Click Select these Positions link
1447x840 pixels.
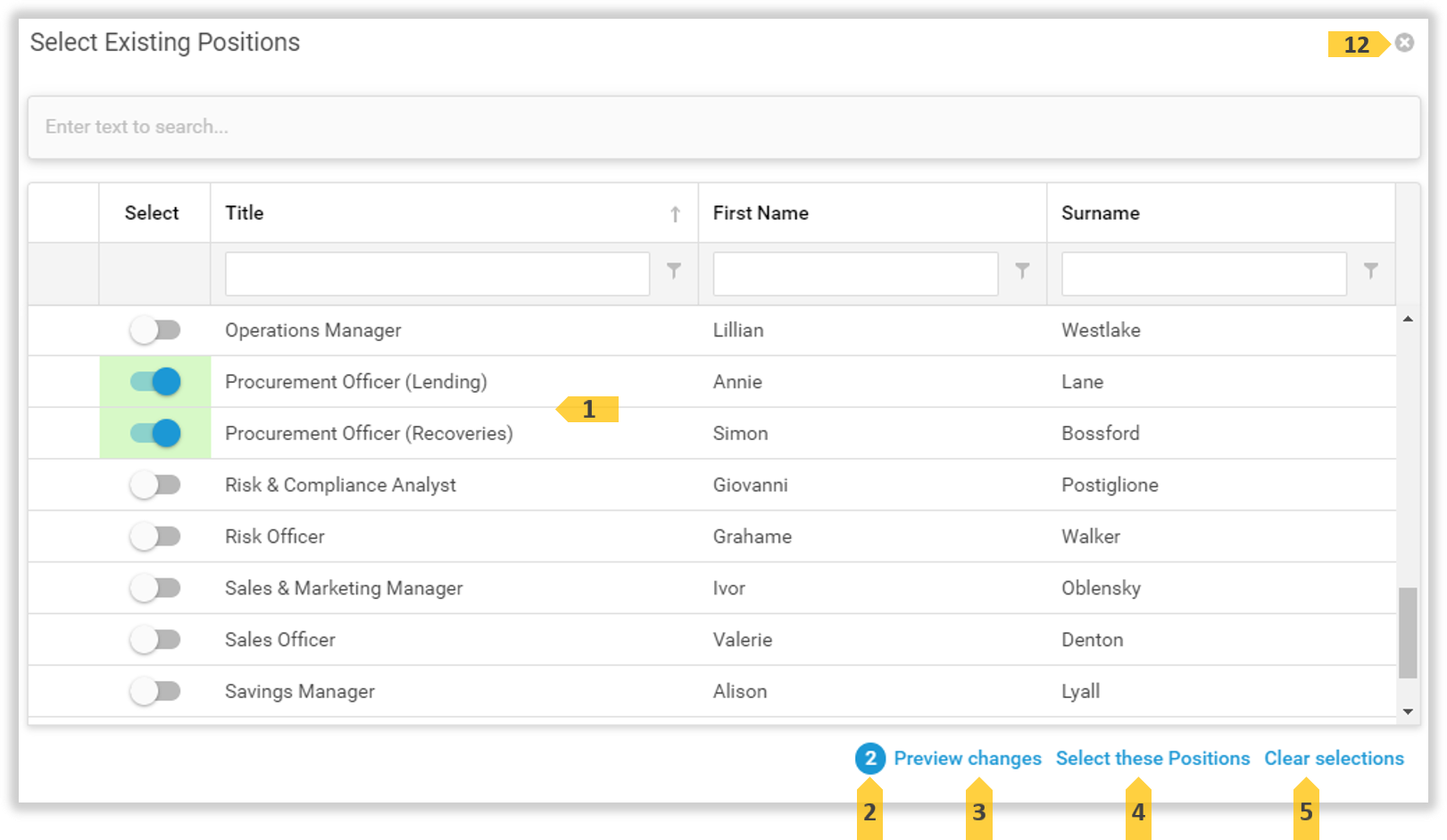point(1152,759)
